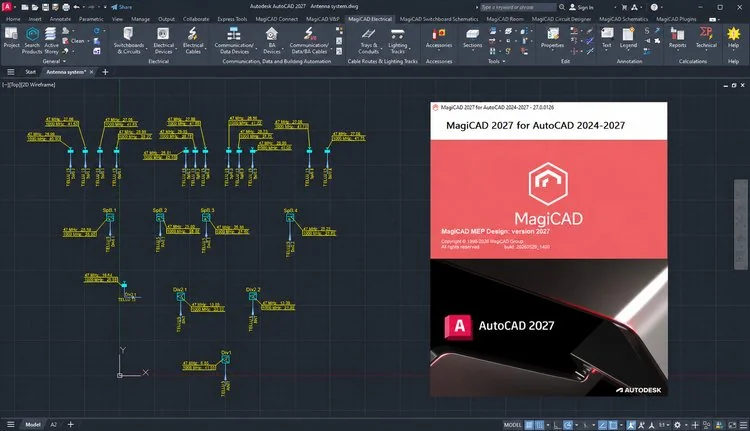Click the Sign In button
The width and height of the screenshot is (750, 431).
pos(581,7)
